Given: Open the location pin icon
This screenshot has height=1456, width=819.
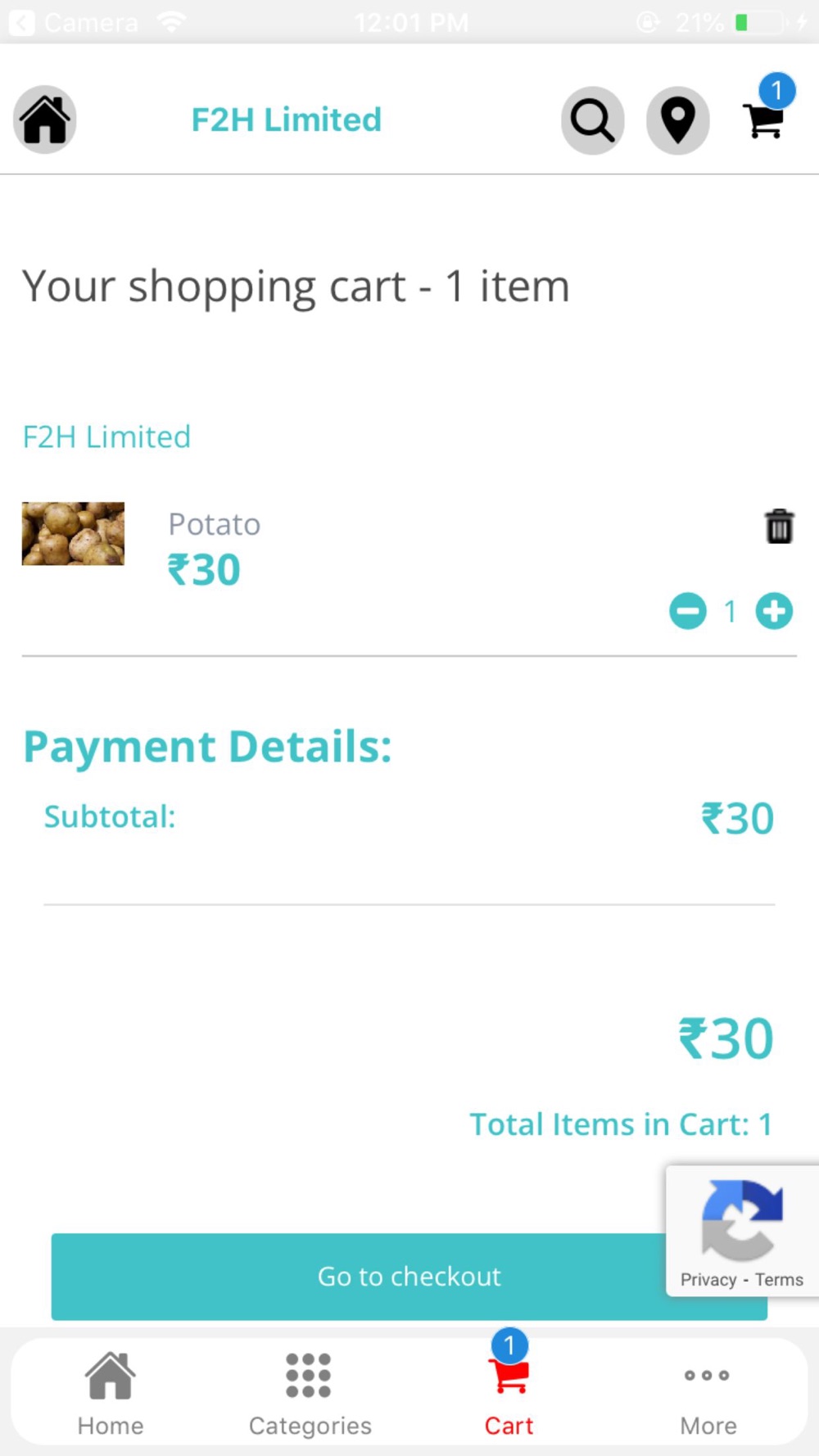Looking at the screenshot, I should [x=677, y=120].
